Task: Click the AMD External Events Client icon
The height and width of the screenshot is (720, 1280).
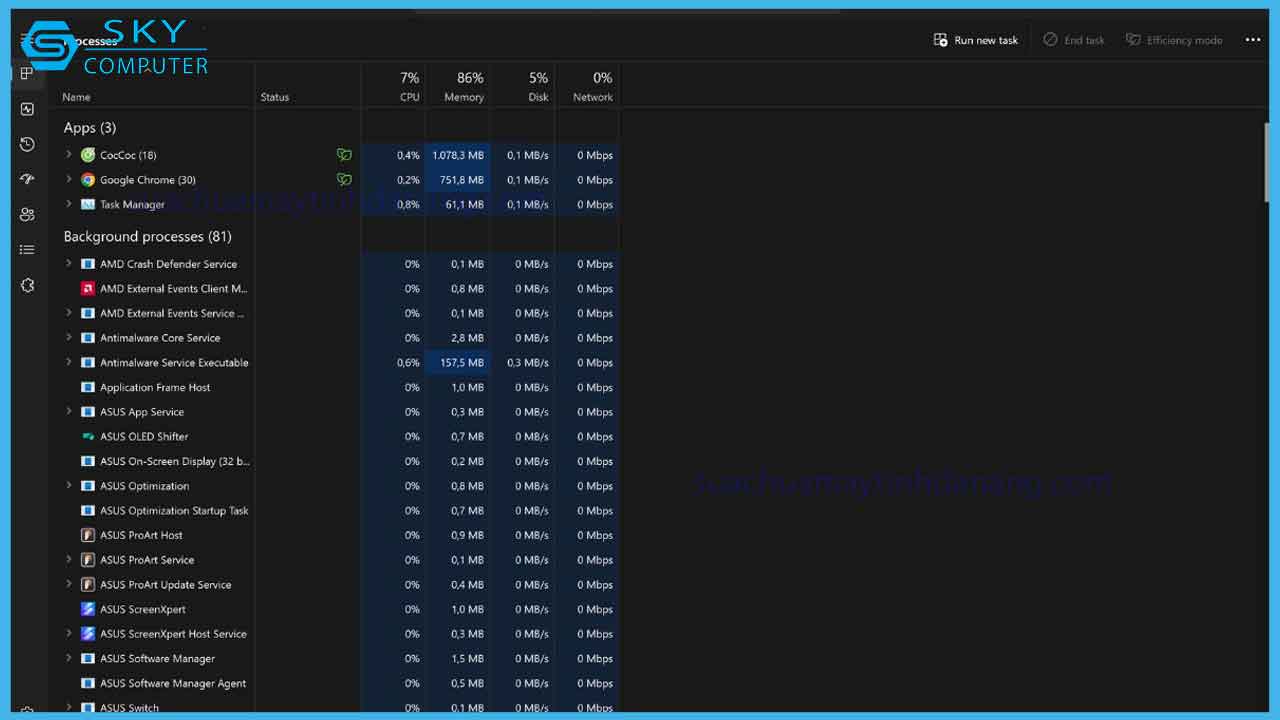Action: point(88,289)
